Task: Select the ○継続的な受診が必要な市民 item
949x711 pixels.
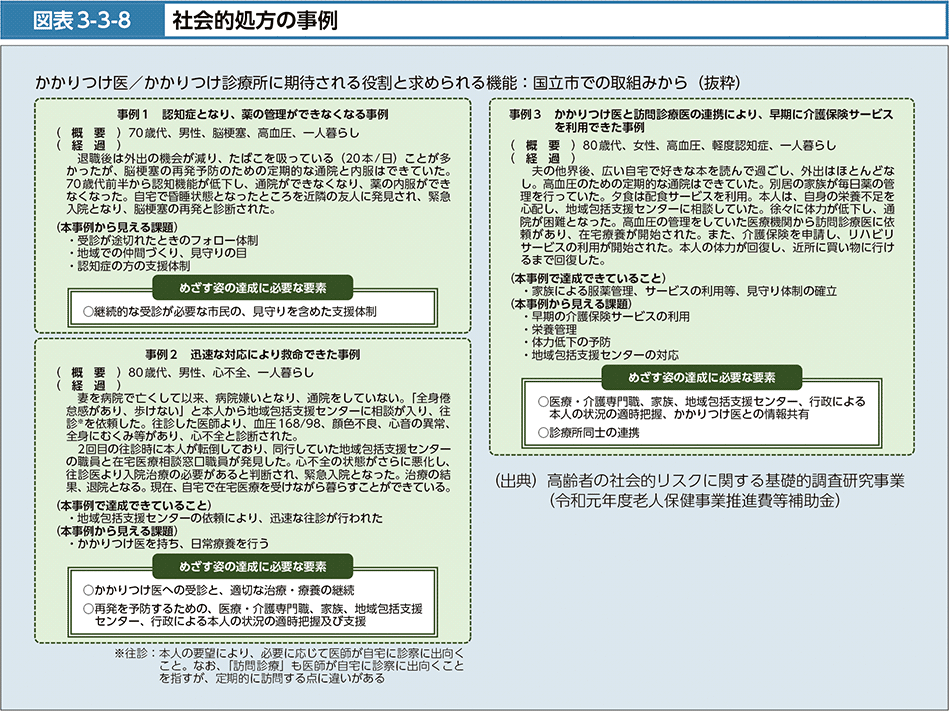Action: click(x=230, y=312)
